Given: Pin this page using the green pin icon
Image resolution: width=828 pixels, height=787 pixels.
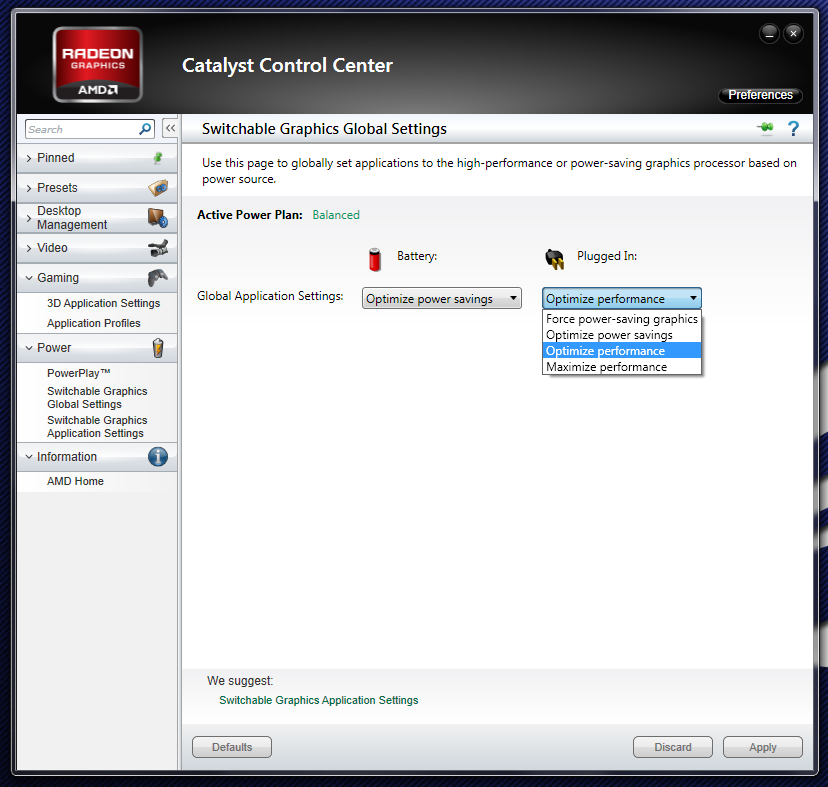Looking at the screenshot, I should 765,128.
